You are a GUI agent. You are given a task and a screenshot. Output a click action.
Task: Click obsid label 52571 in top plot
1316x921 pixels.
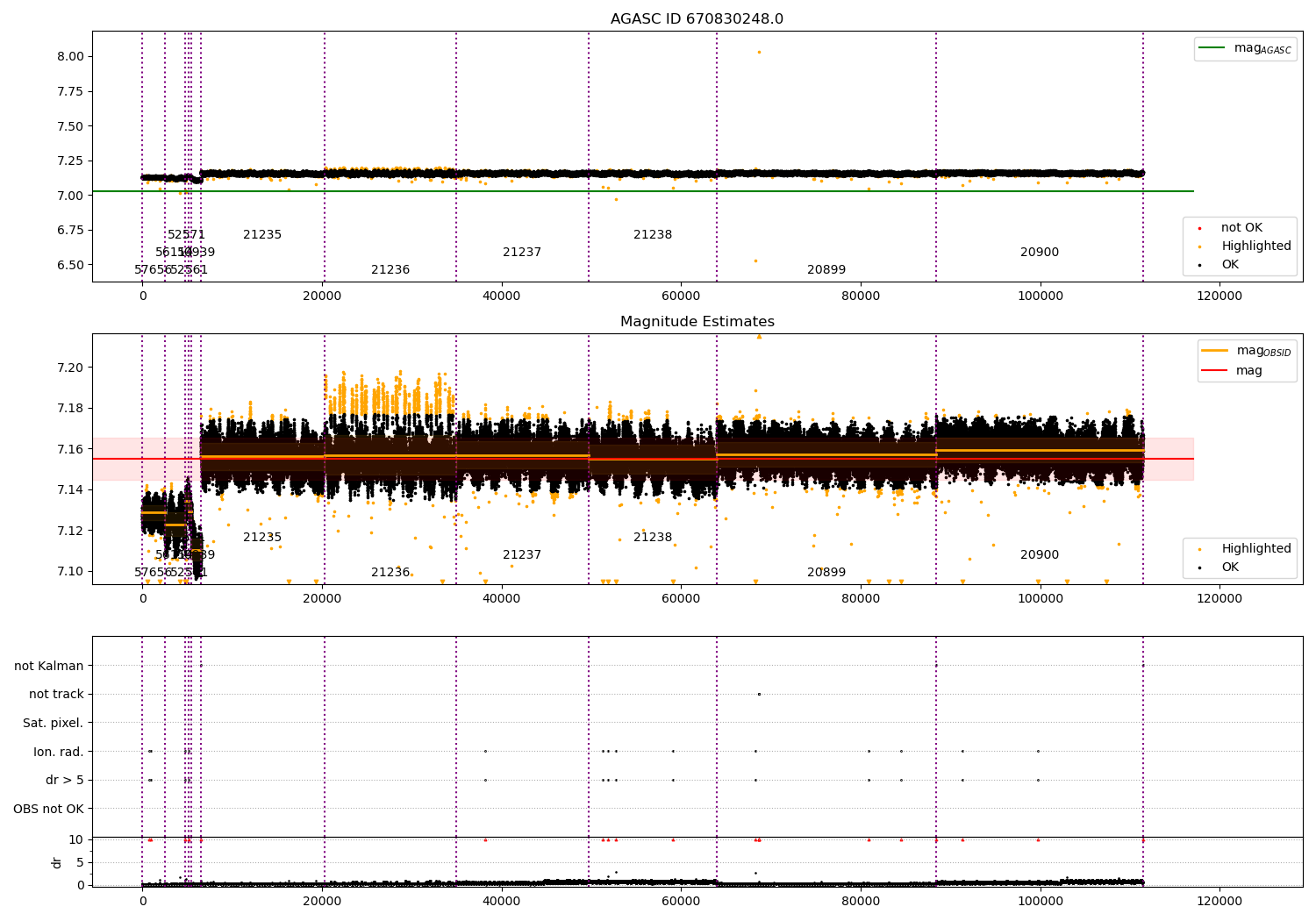tap(186, 235)
